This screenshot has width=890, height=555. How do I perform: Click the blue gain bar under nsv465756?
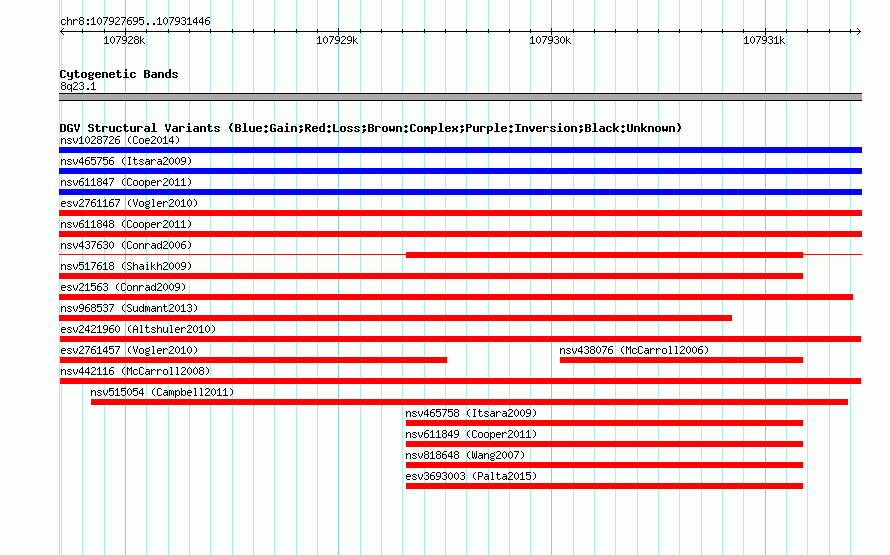coord(460,171)
